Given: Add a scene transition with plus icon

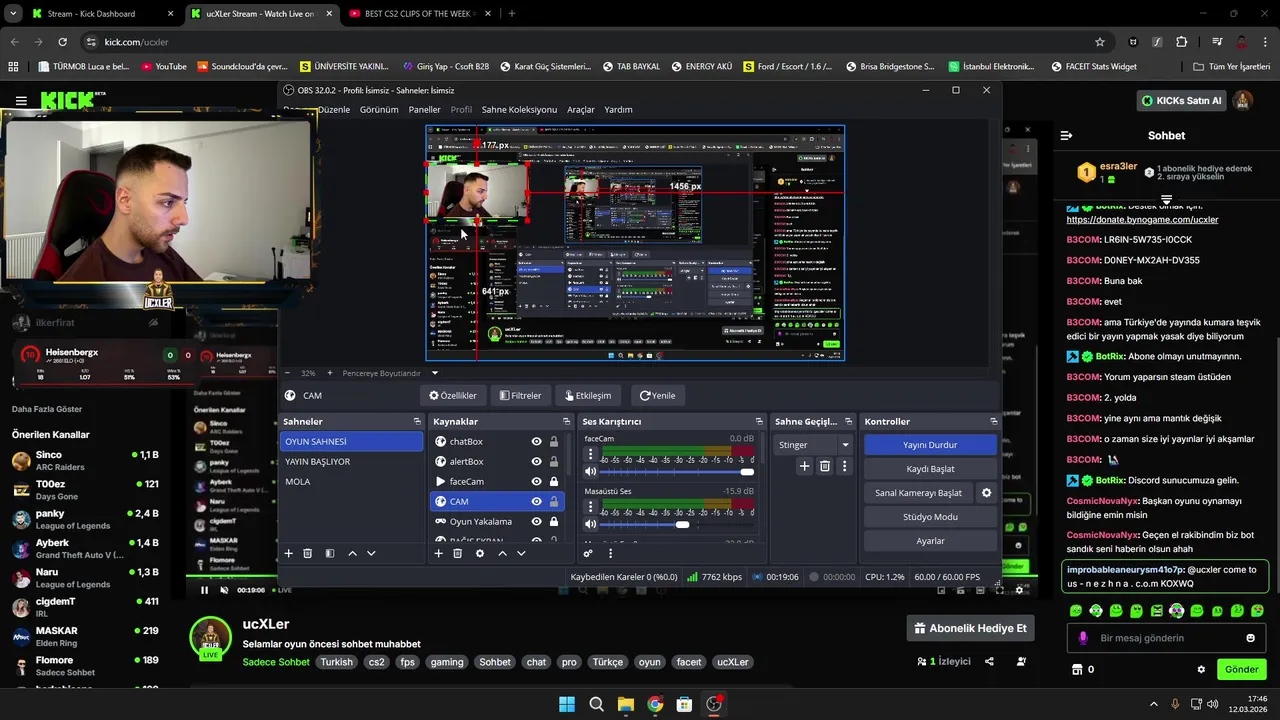Looking at the screenshot, I should [804, 466].
